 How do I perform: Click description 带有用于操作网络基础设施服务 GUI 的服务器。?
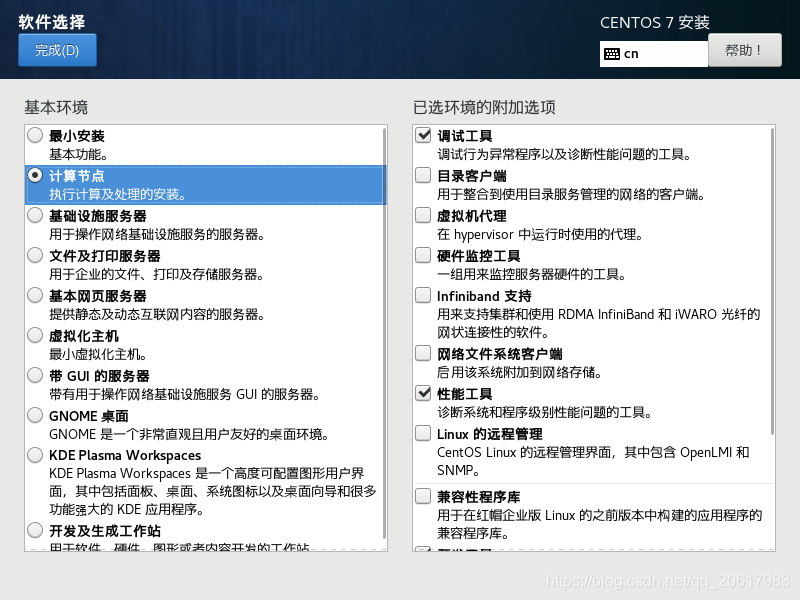pos(185,394)
